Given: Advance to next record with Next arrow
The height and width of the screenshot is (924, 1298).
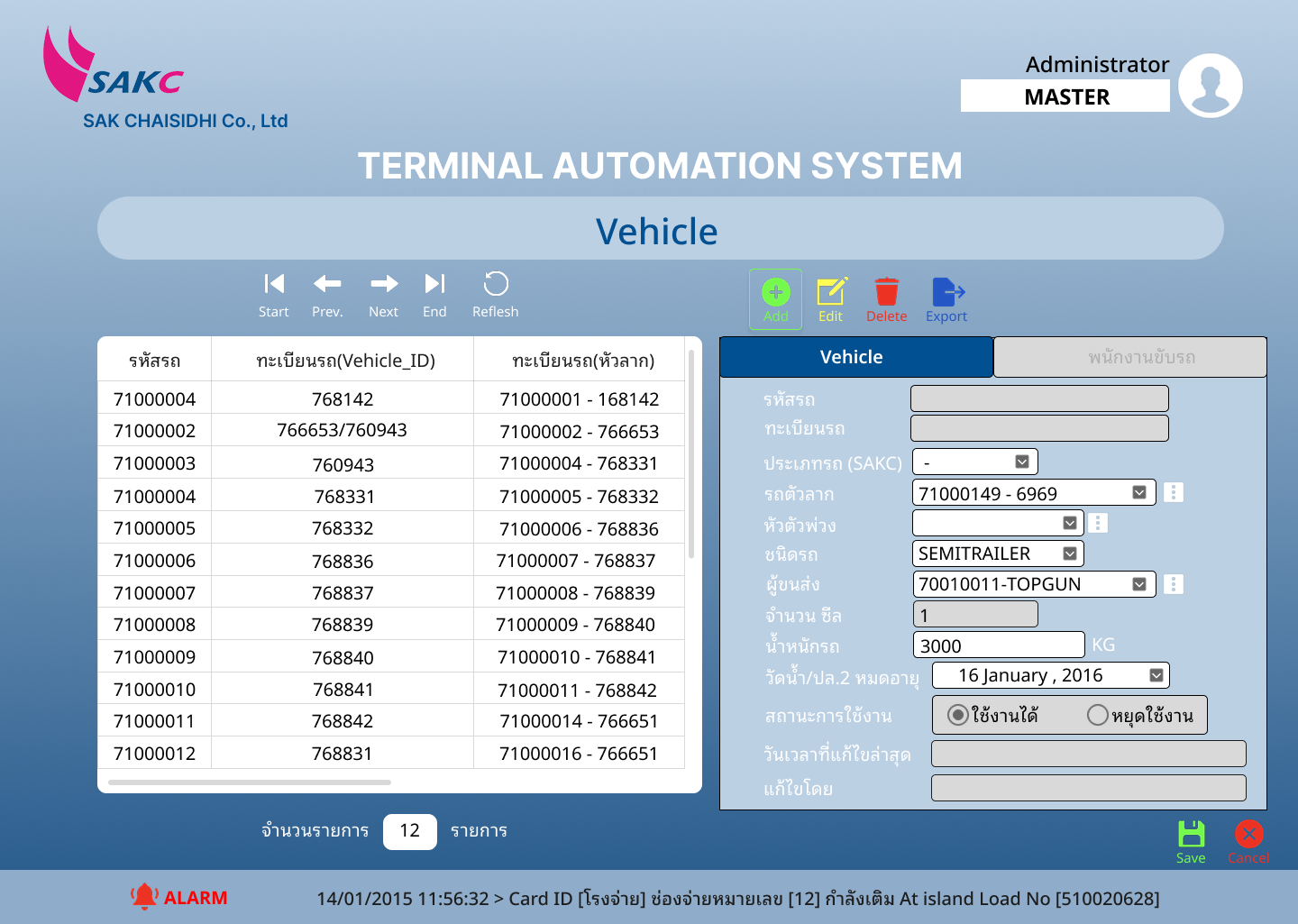Looking at the screenshot, I should click(x=384, y=284).
